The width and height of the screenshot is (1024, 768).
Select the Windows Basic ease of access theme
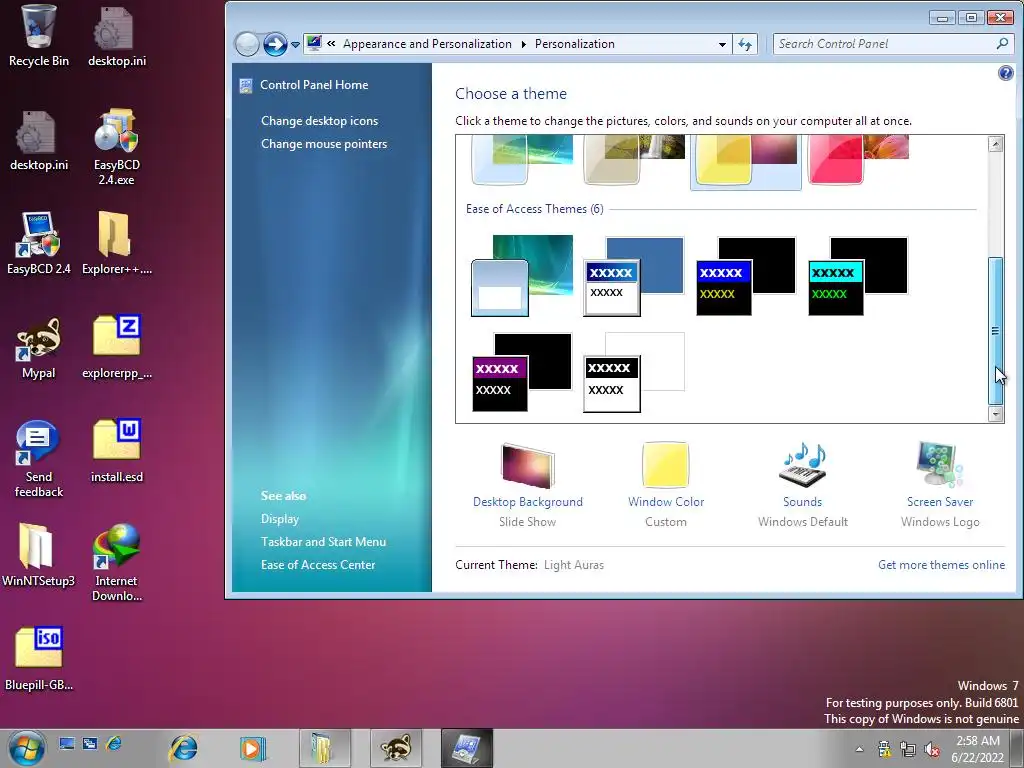click(x=522, y=276)
